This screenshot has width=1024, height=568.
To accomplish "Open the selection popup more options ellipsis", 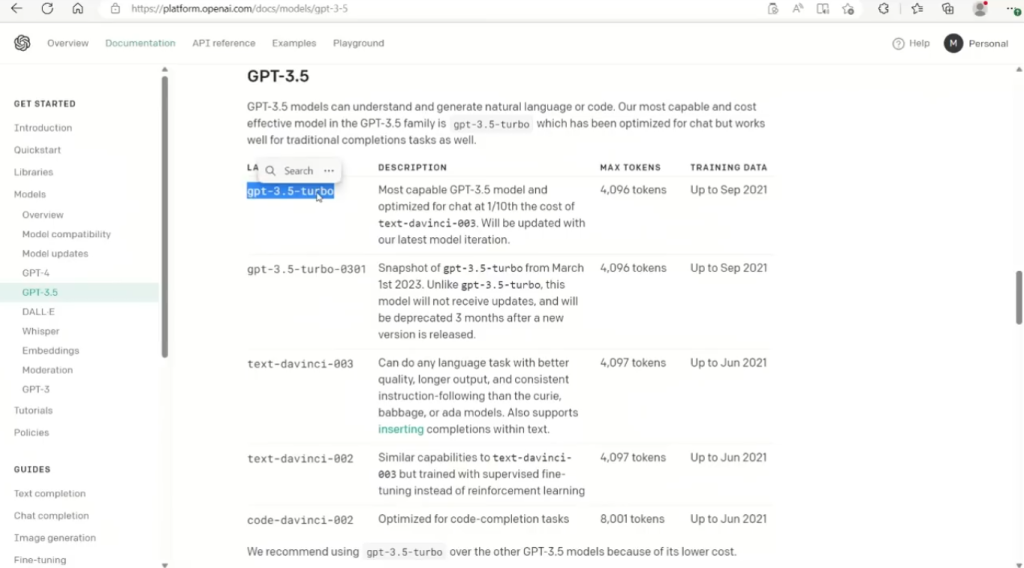I will [x=328, y=171].
